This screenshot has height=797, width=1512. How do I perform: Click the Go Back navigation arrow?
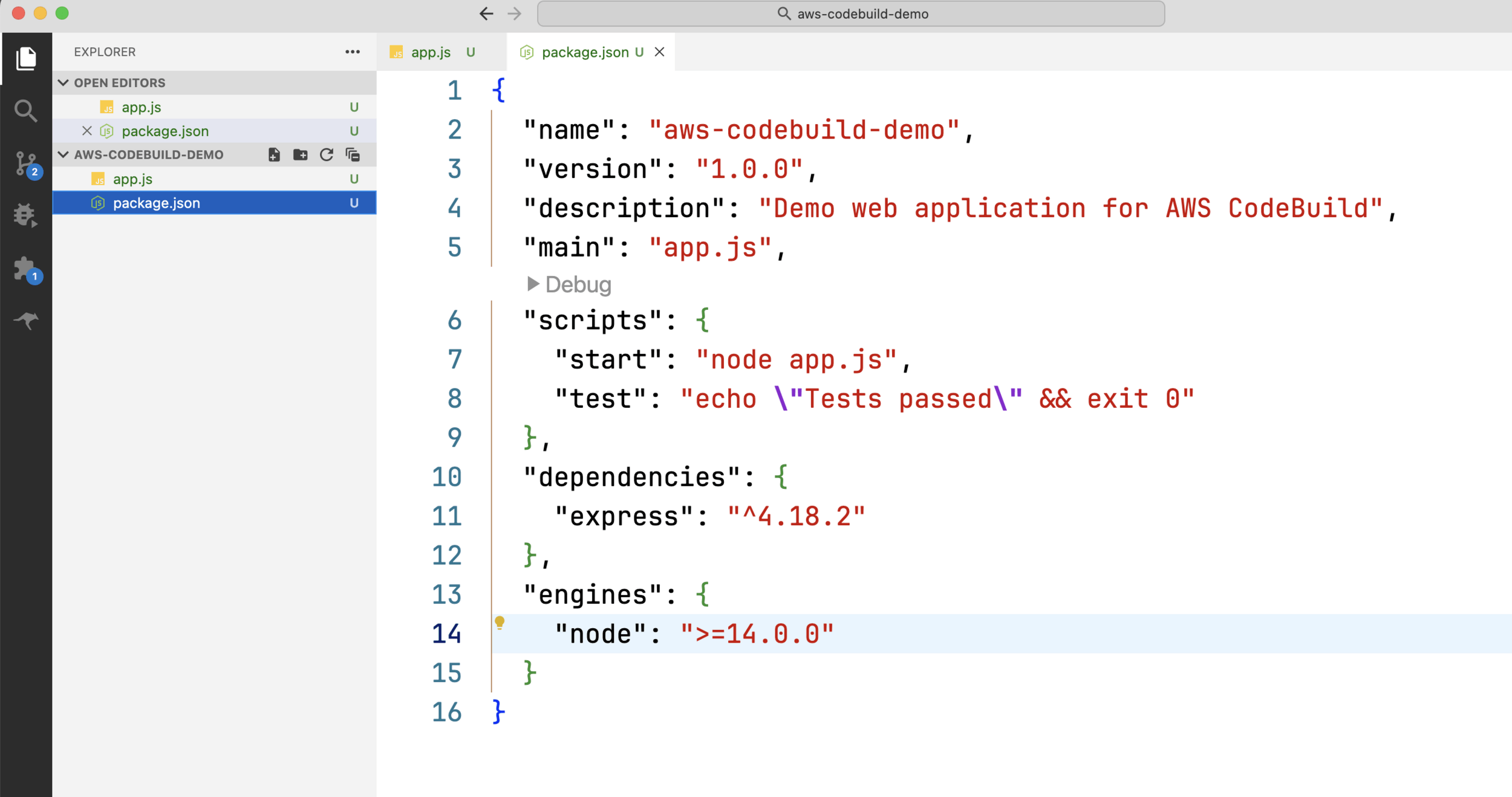[486, 14]
